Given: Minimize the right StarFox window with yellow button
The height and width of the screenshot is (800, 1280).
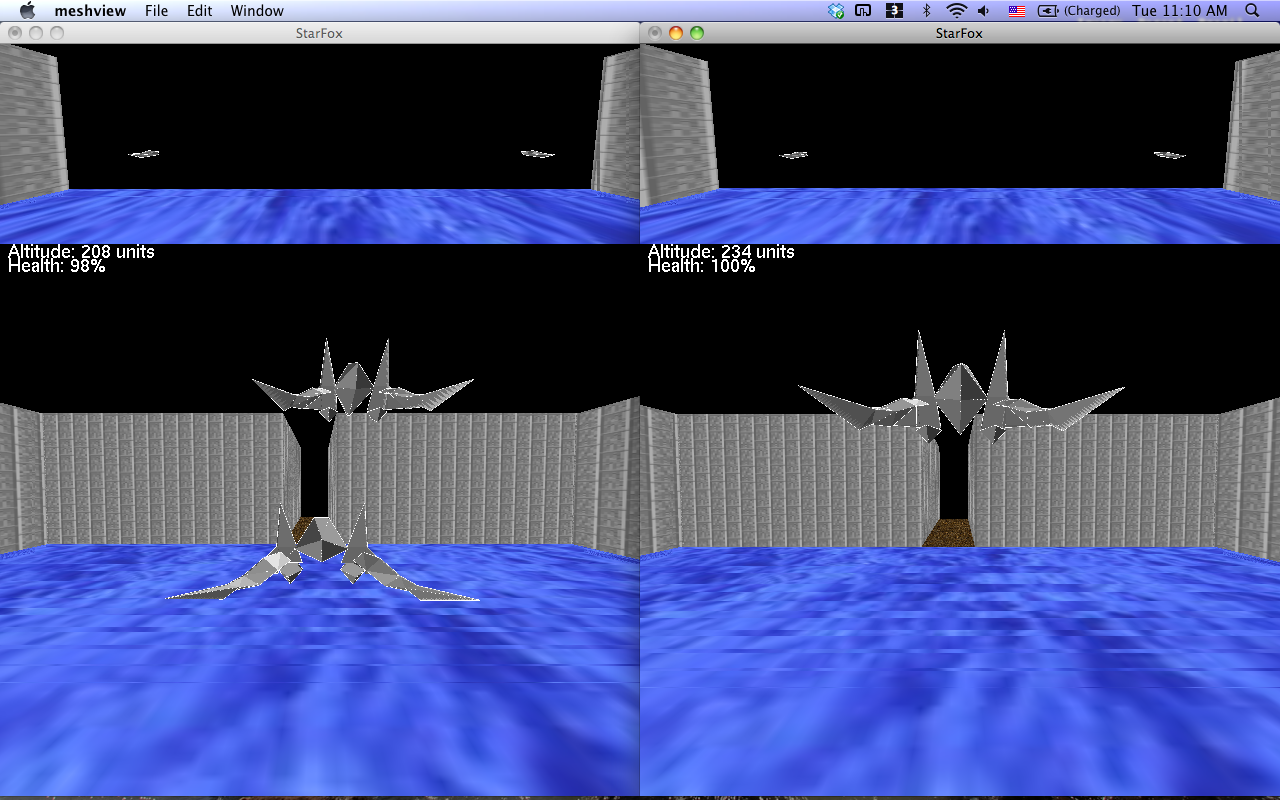Looking at the screenshot, I should click(x=676, y=33).
